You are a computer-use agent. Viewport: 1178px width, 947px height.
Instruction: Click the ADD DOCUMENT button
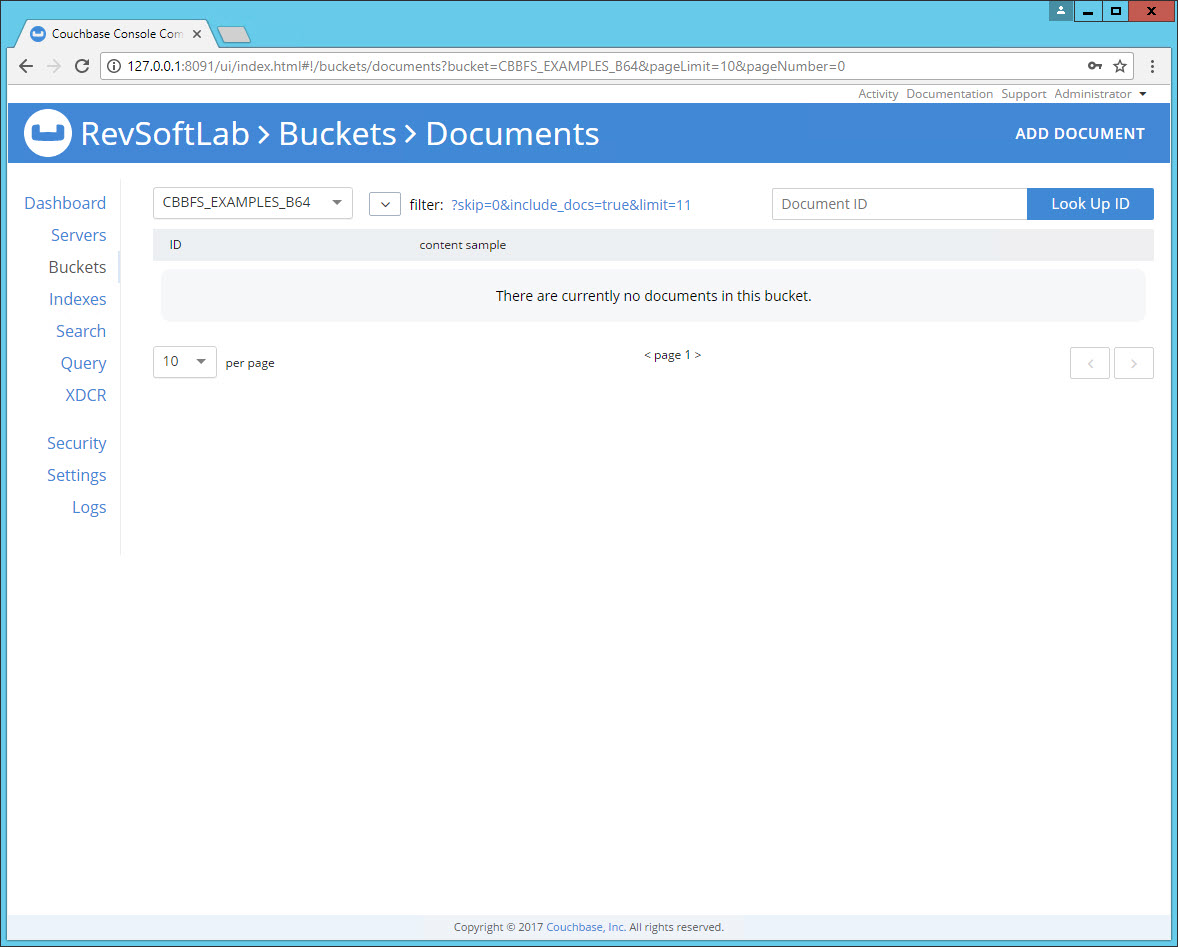1080,134
